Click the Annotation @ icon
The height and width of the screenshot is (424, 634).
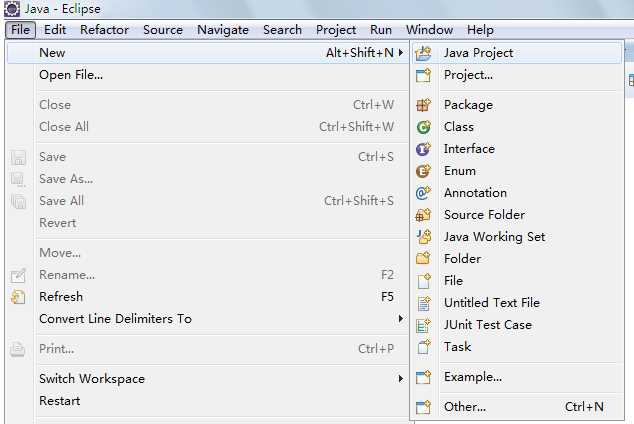[x=423, y=193]
